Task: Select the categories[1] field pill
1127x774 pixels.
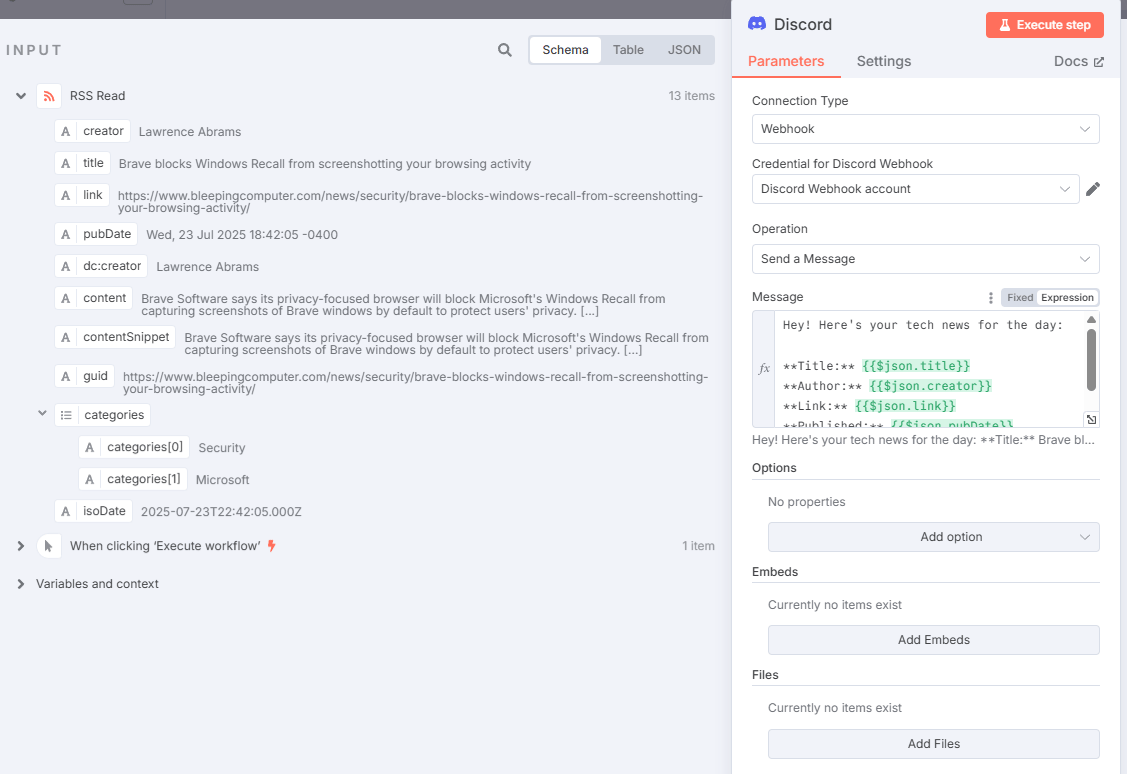Action: (133, 479)
